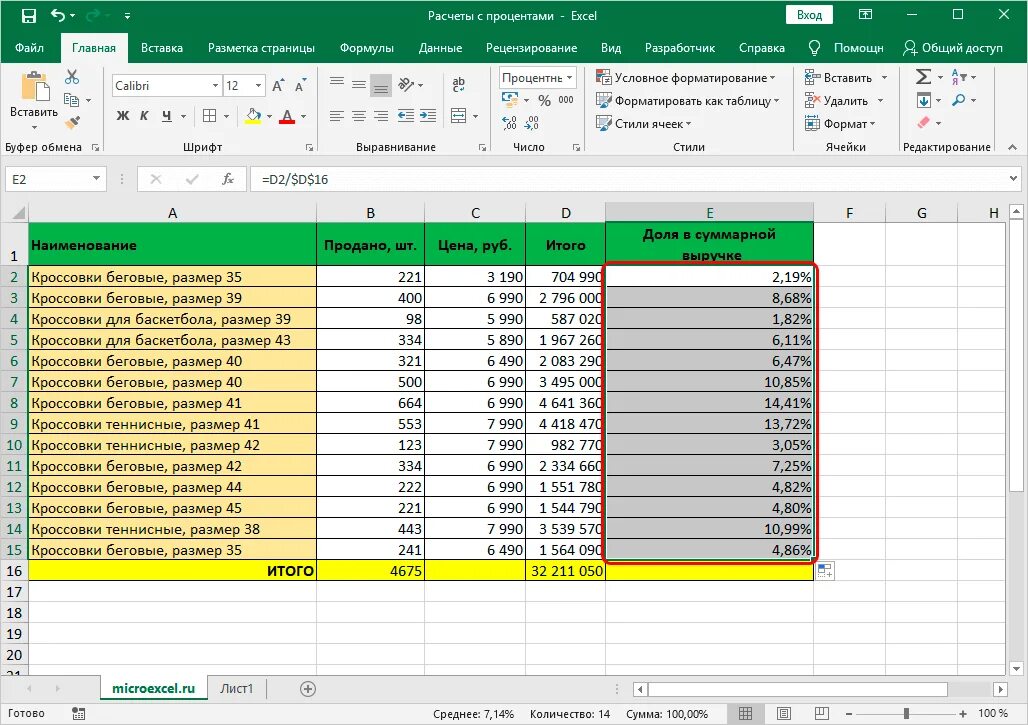Toggle underline Ч formatting

[x=167, y=116]
